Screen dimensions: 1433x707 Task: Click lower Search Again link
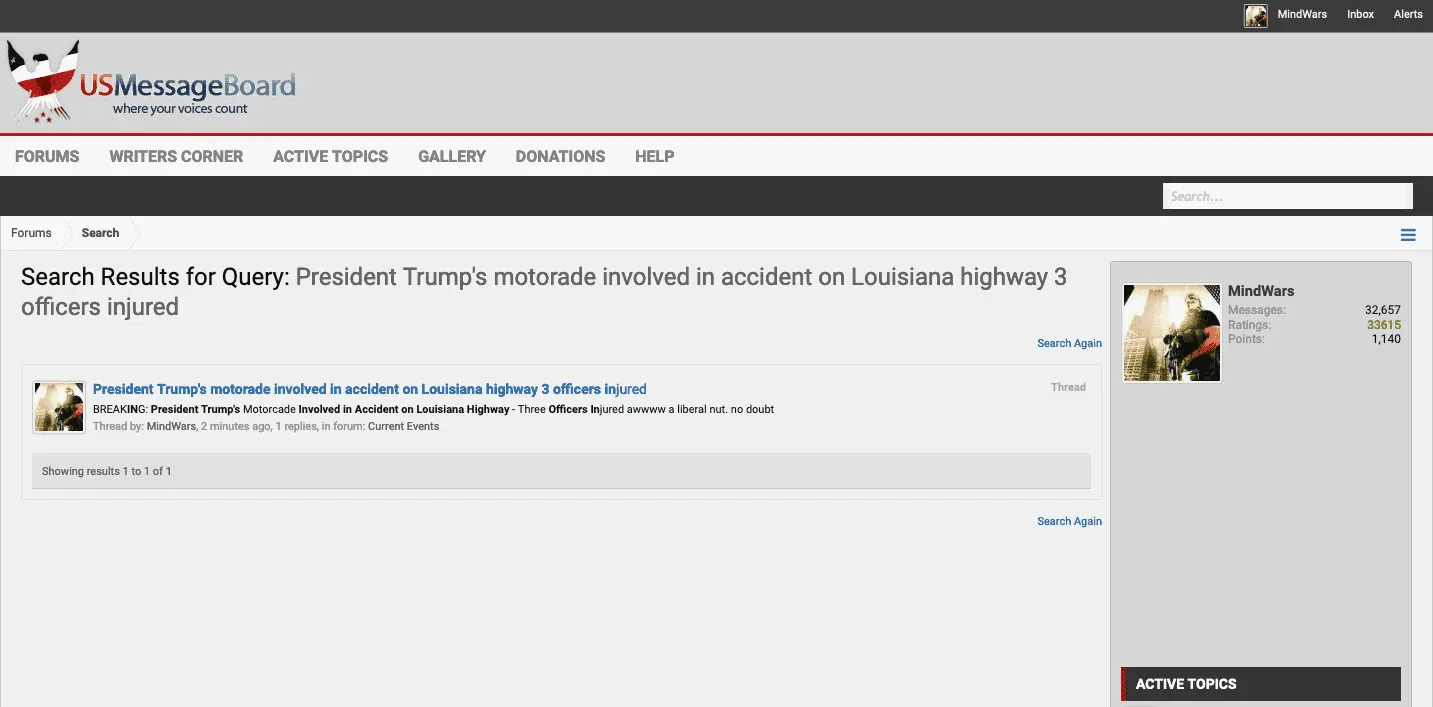click(1069, 521)
